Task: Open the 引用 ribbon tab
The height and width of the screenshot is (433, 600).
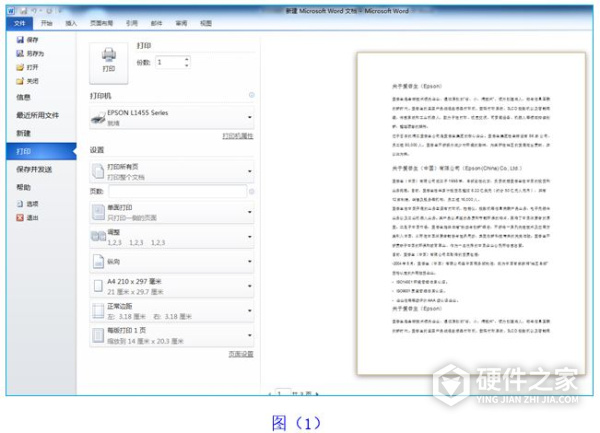Action: tap(132, 23)
